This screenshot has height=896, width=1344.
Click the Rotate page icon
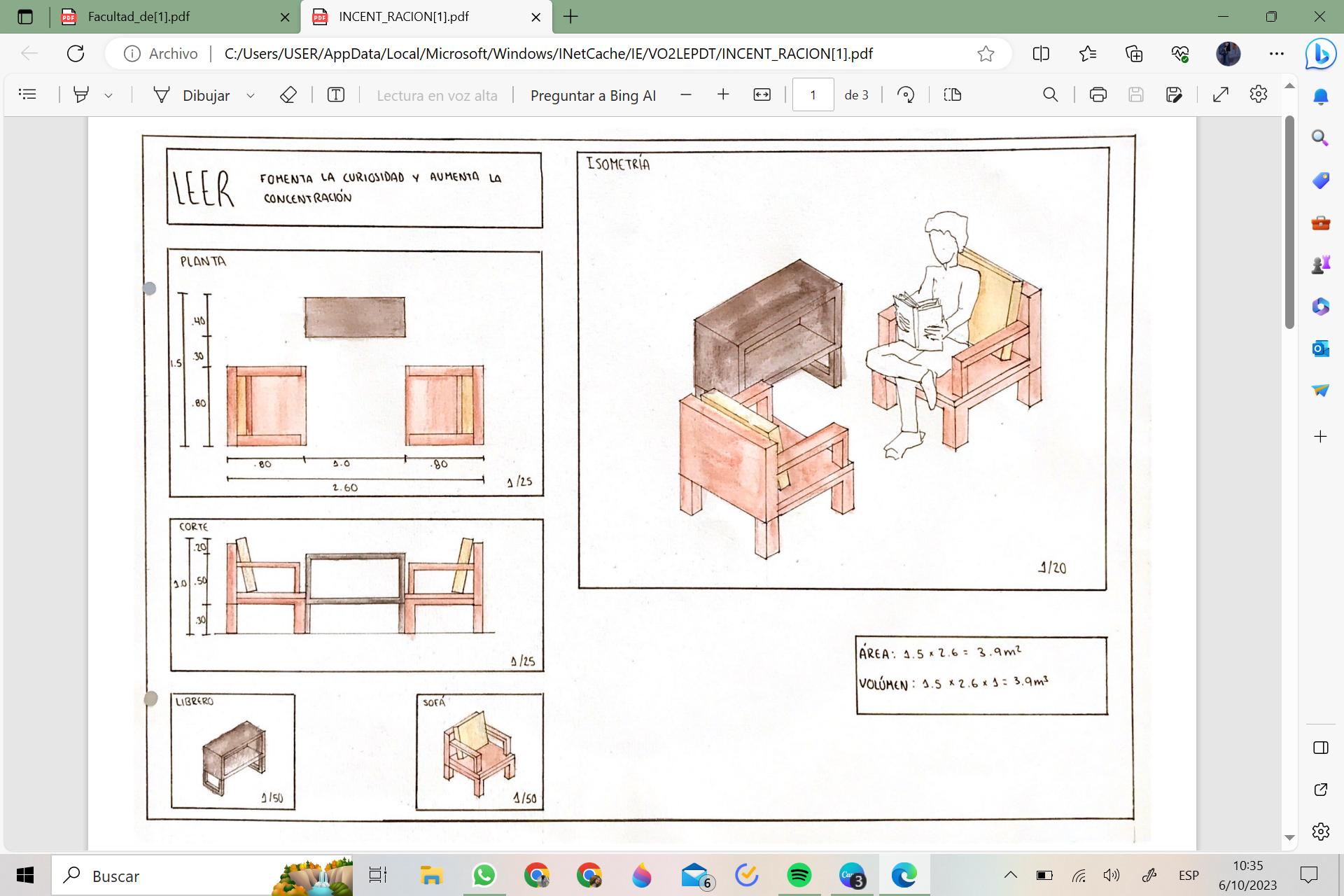click(x=906, y=94)
